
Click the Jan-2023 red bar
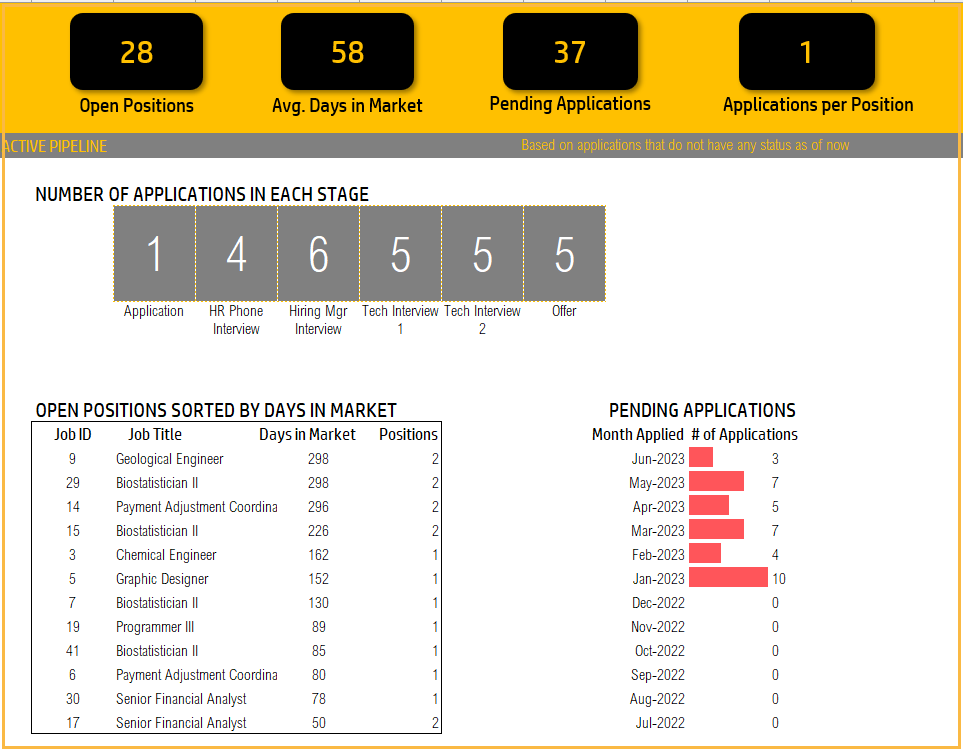[x=728, y=577]
